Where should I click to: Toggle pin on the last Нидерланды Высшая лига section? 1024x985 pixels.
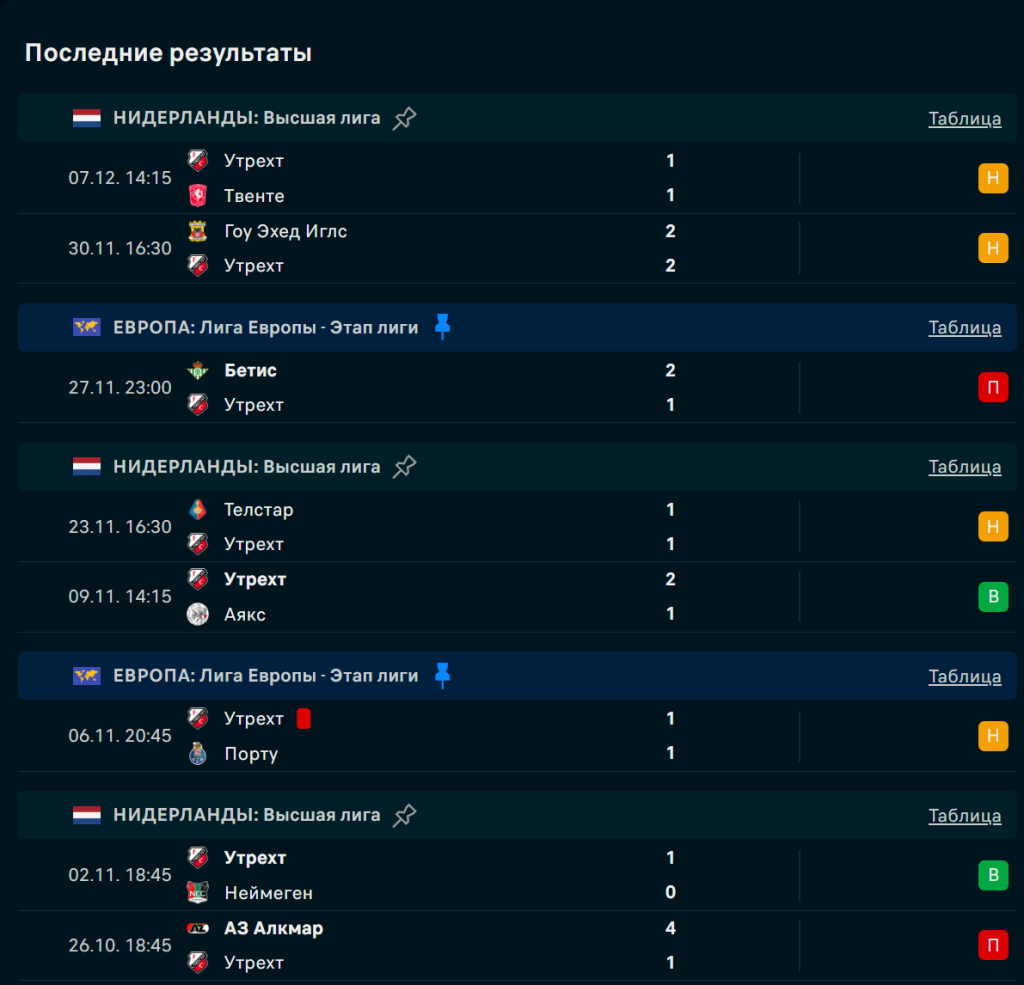point(404,815)
